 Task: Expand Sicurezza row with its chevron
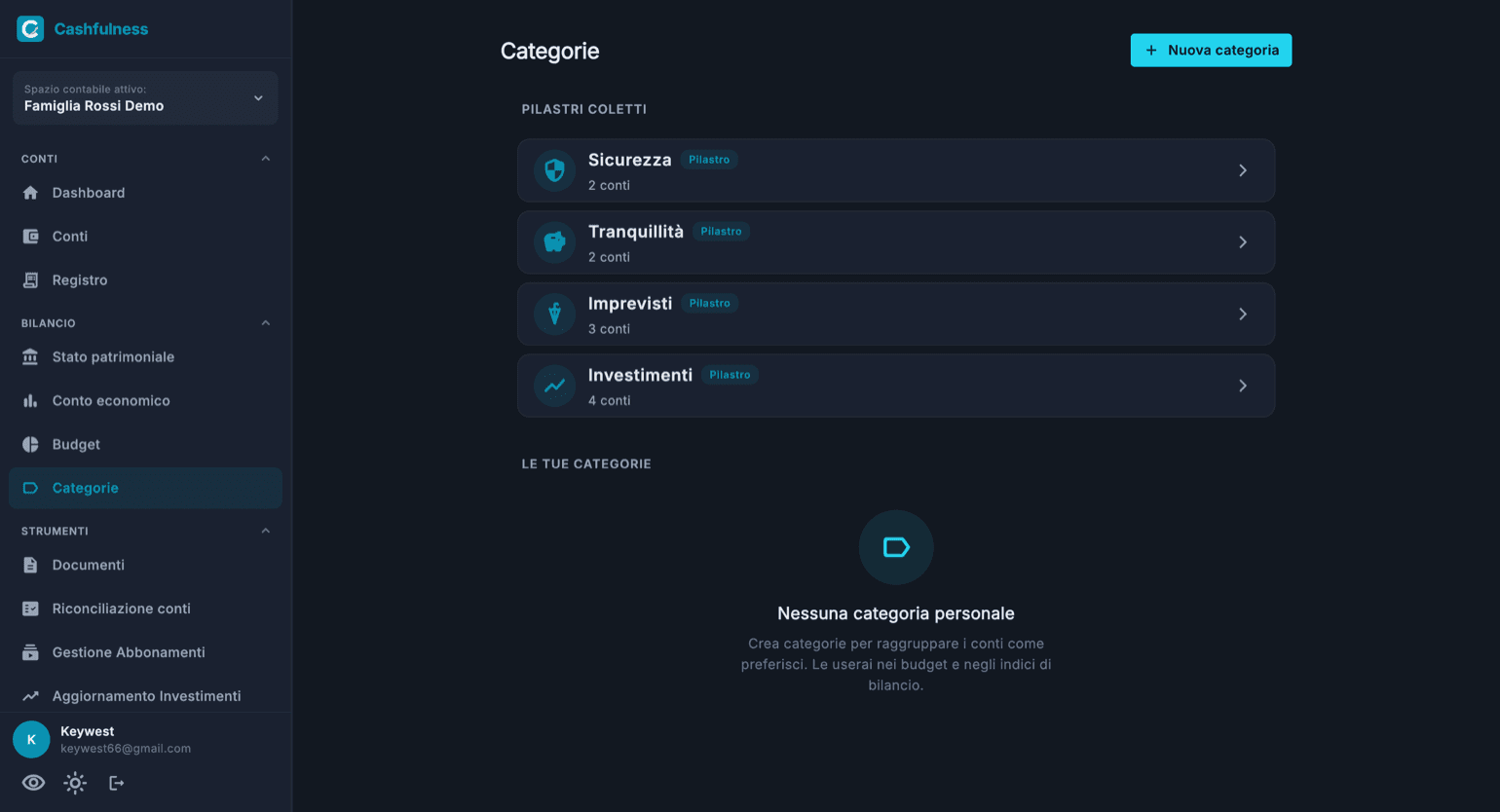tap(1243, 170)
